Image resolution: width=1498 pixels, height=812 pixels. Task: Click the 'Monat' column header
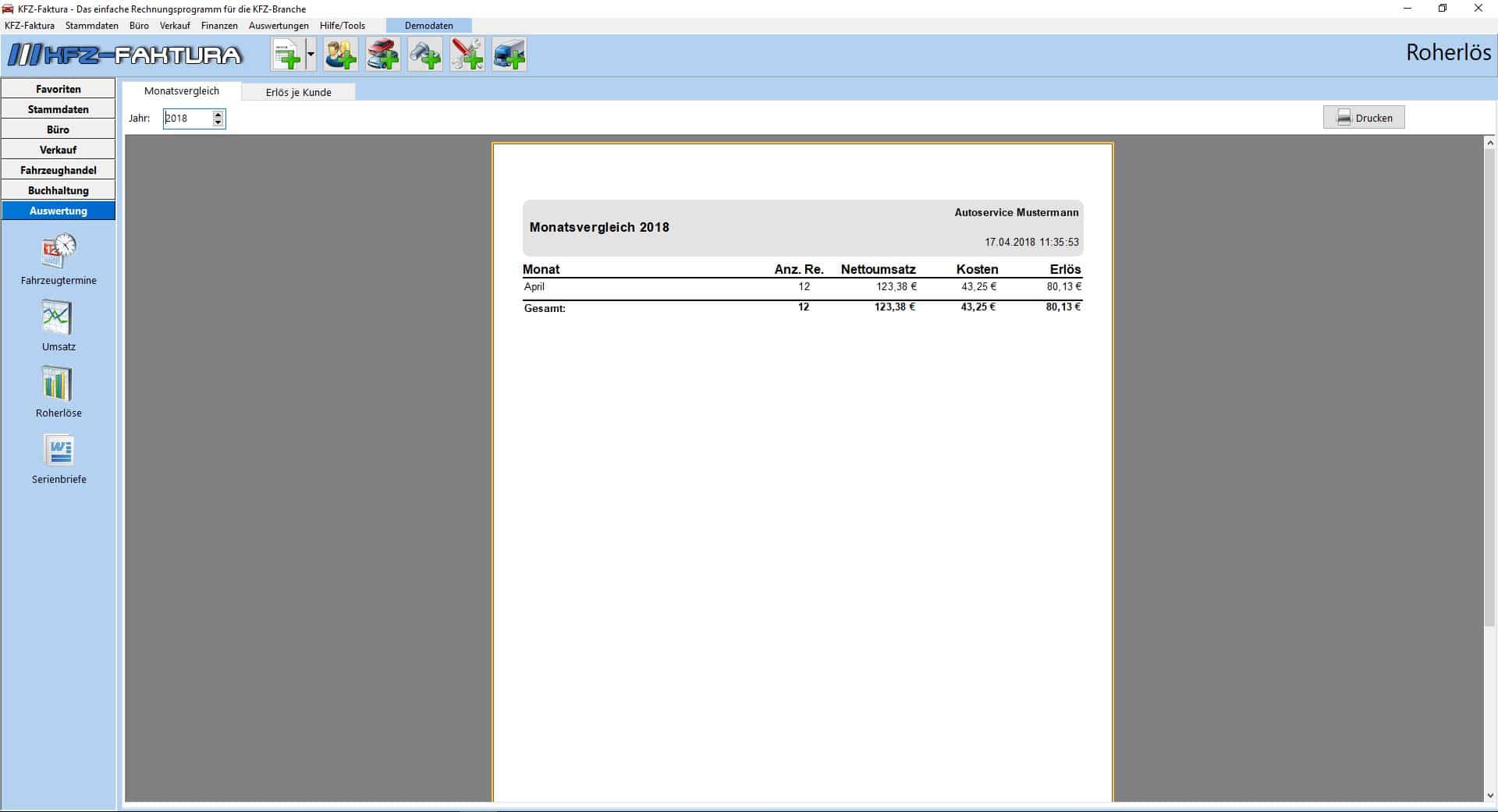541,269
